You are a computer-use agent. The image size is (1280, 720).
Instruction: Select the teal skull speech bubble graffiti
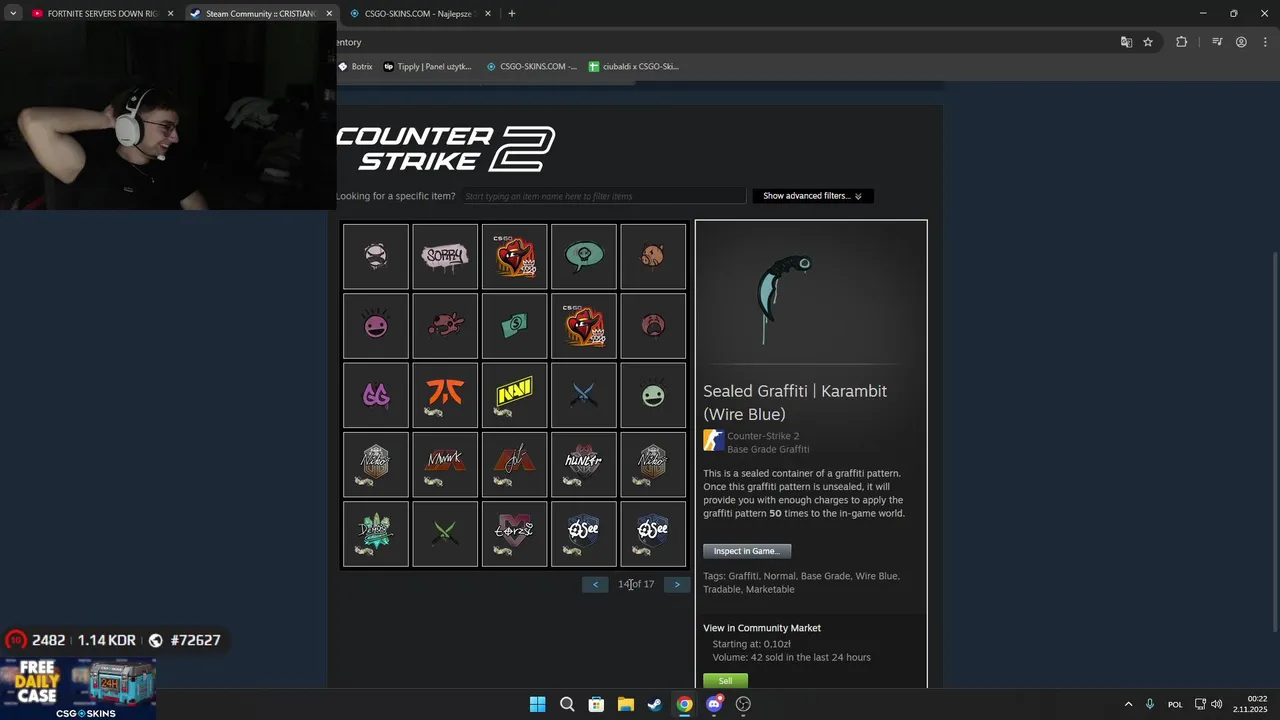pos(584,257)
